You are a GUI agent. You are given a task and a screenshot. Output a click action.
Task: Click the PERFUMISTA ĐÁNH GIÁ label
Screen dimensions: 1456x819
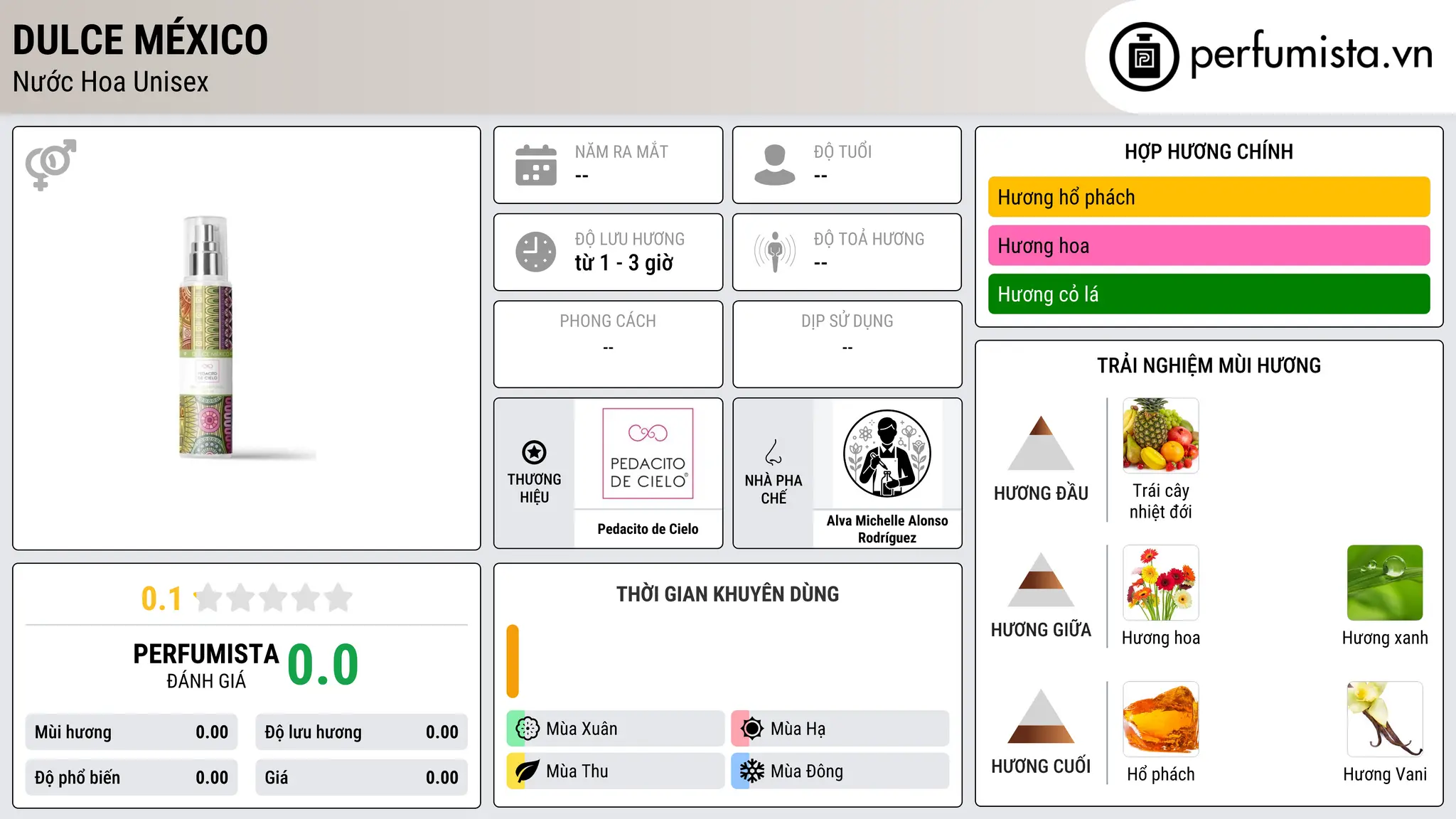[x=206, y=665]
